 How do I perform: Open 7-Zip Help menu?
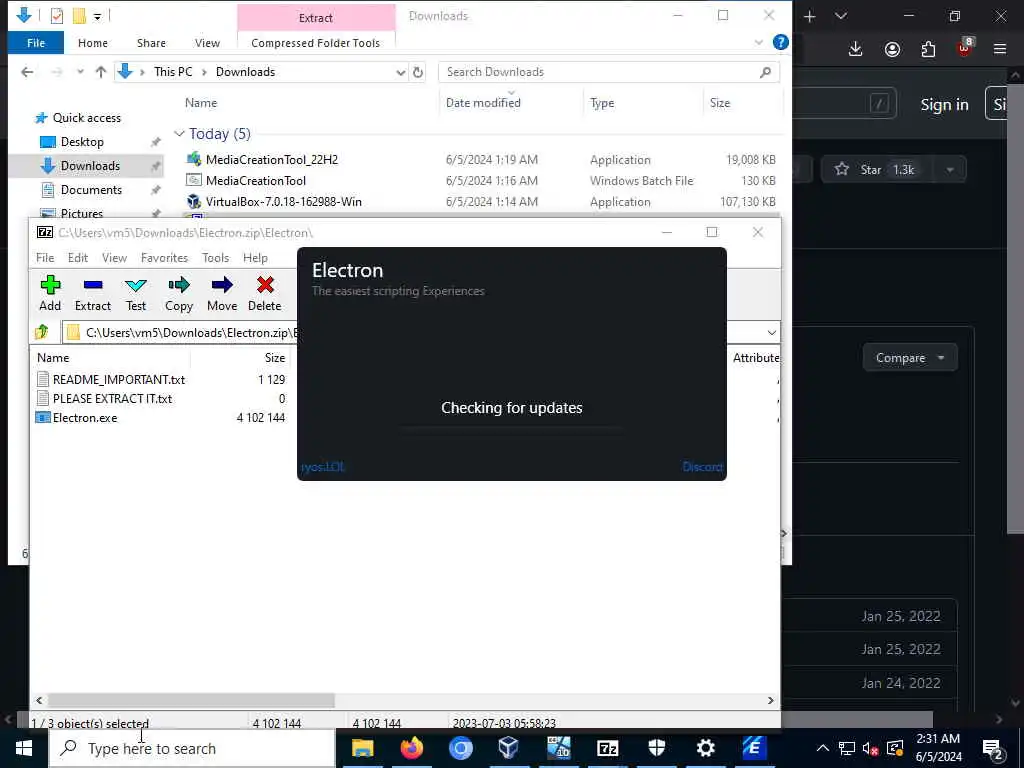pos(255,258)
